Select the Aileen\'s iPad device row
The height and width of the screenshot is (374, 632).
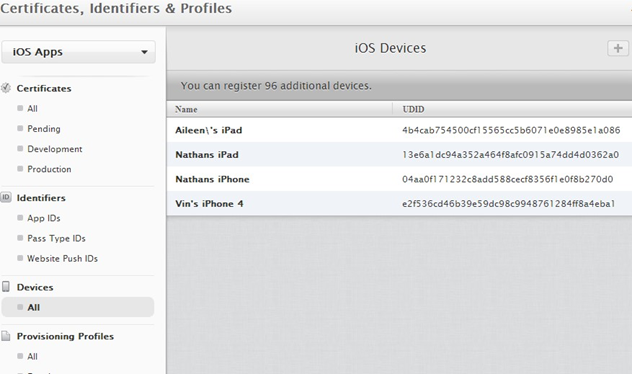[399, 130]
